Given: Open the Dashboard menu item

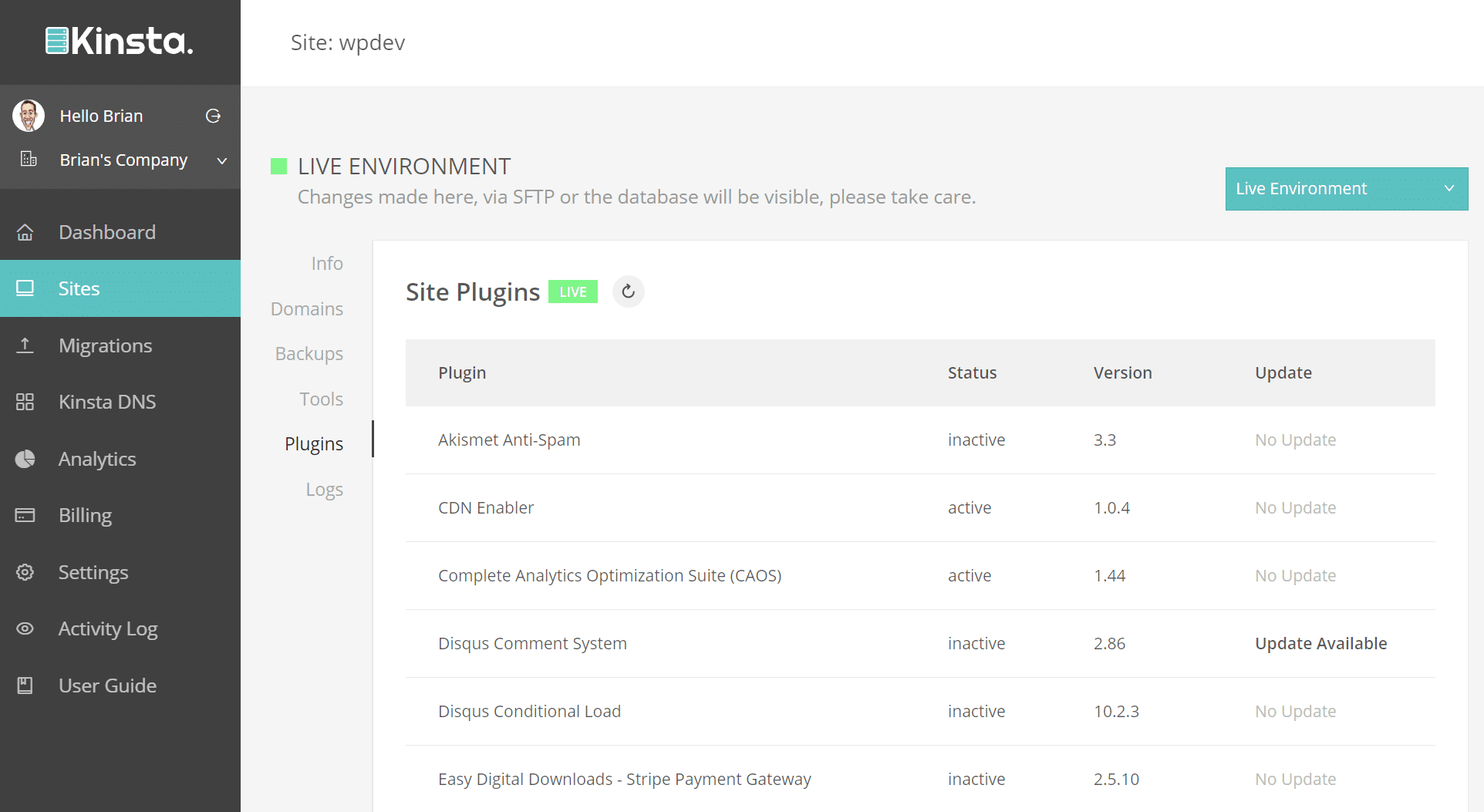Looking at the screenshot, I should tap(120, 232).
